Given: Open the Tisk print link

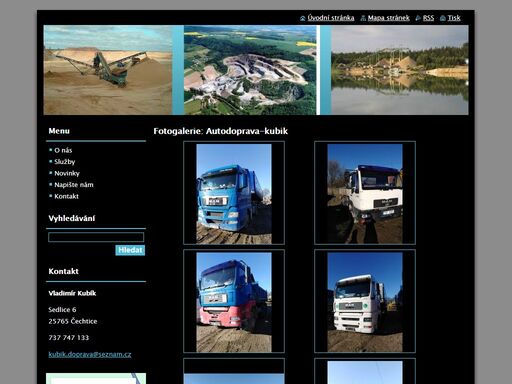Looking at the screenshot, I should (454, 18).
